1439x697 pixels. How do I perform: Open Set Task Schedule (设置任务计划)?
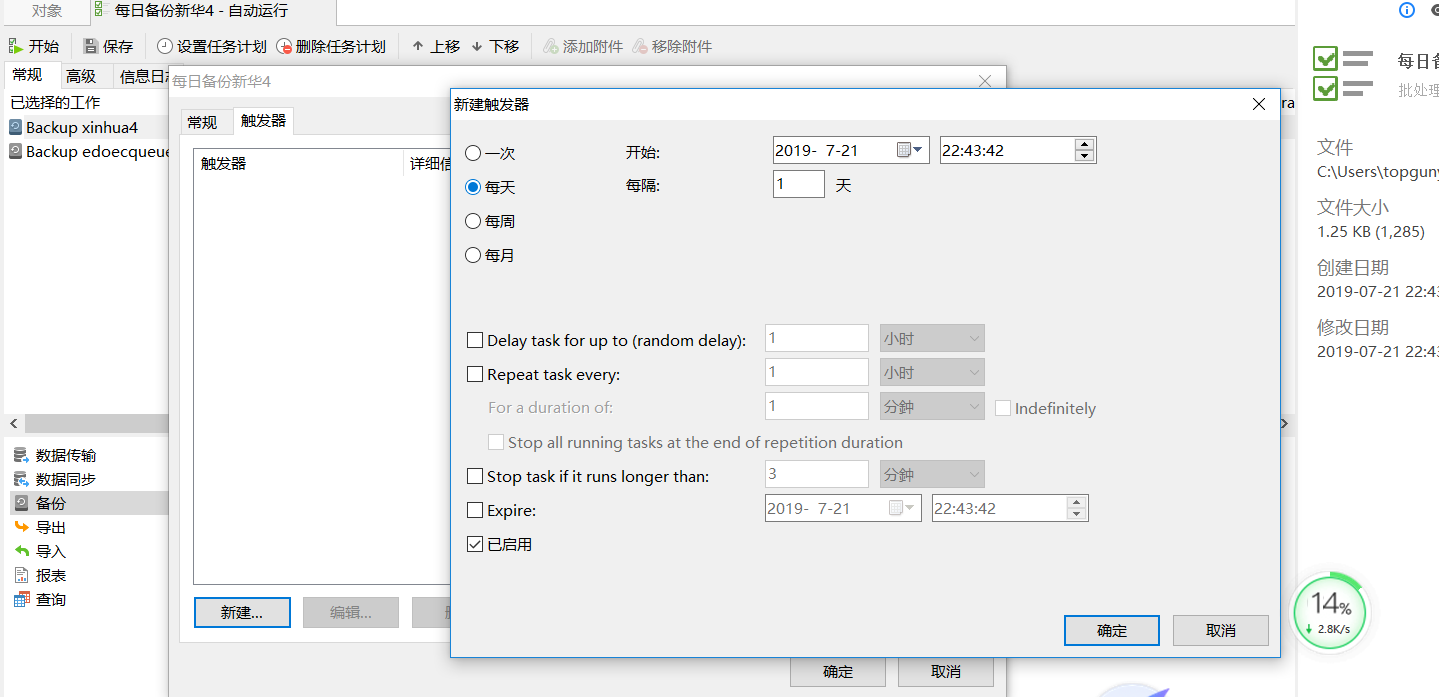165,46
